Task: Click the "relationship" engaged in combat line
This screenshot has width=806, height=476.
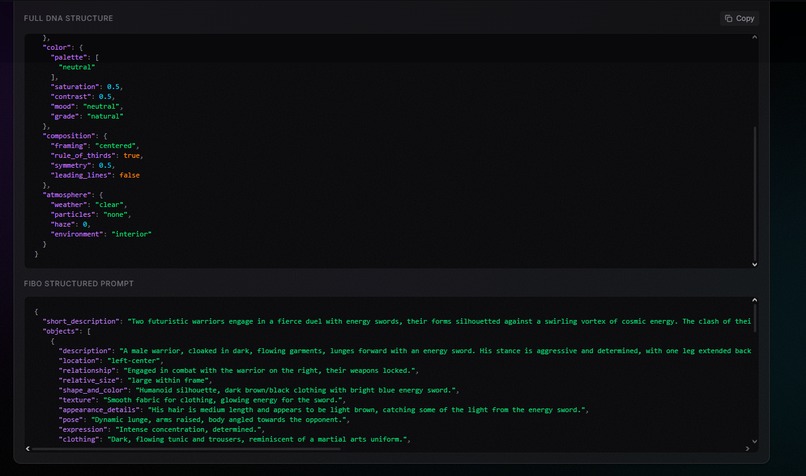Action: click(x=239, y=370)
